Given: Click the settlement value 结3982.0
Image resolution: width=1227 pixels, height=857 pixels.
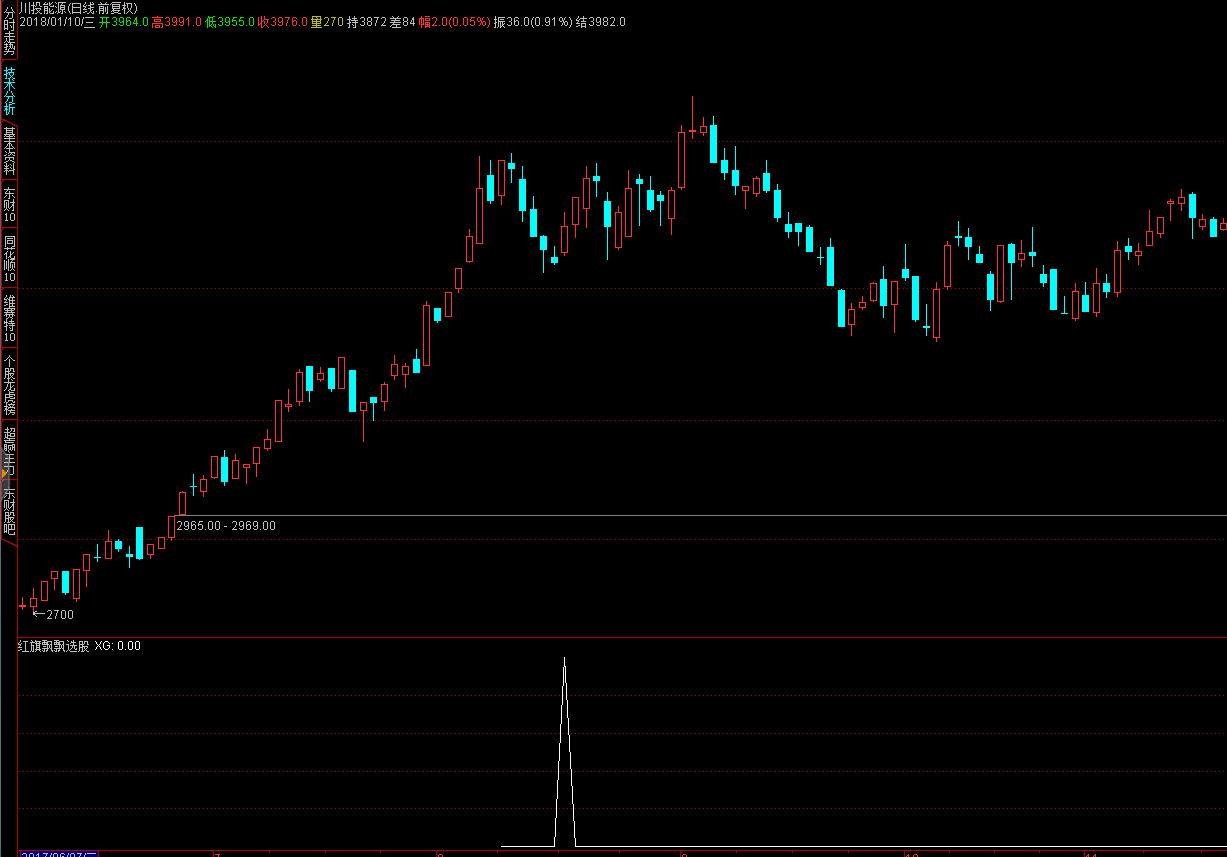Looking at the screenshot, I should [x=601, y=21].
